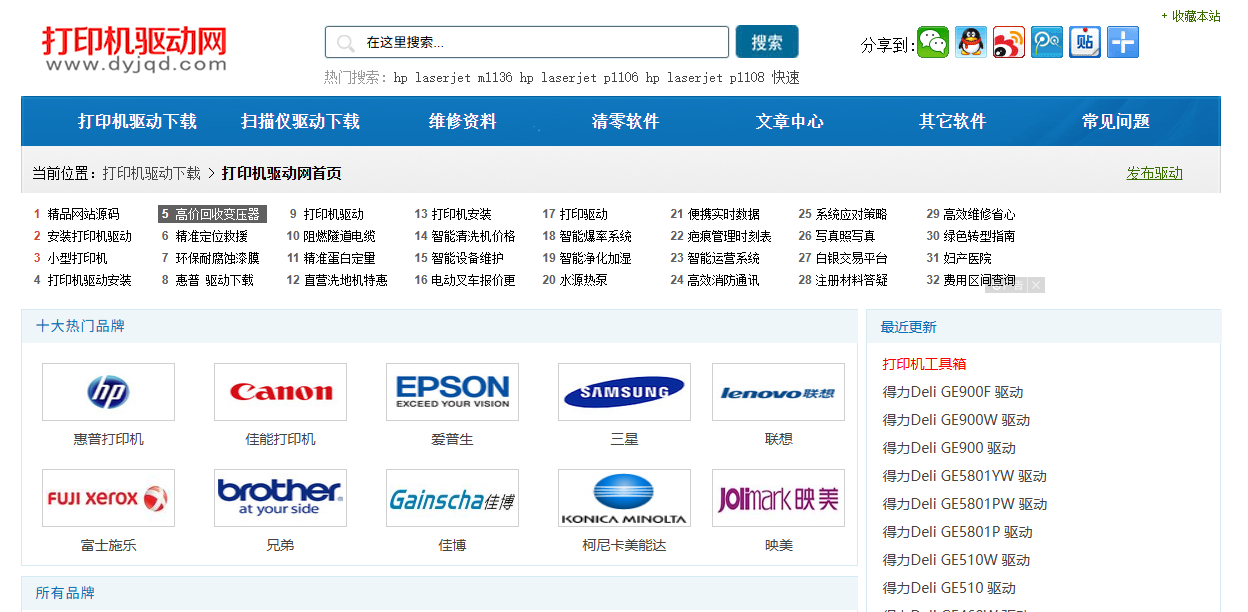
Task: Click 柯尼卡美能达 brand caption
Action: tap(624, 545)
